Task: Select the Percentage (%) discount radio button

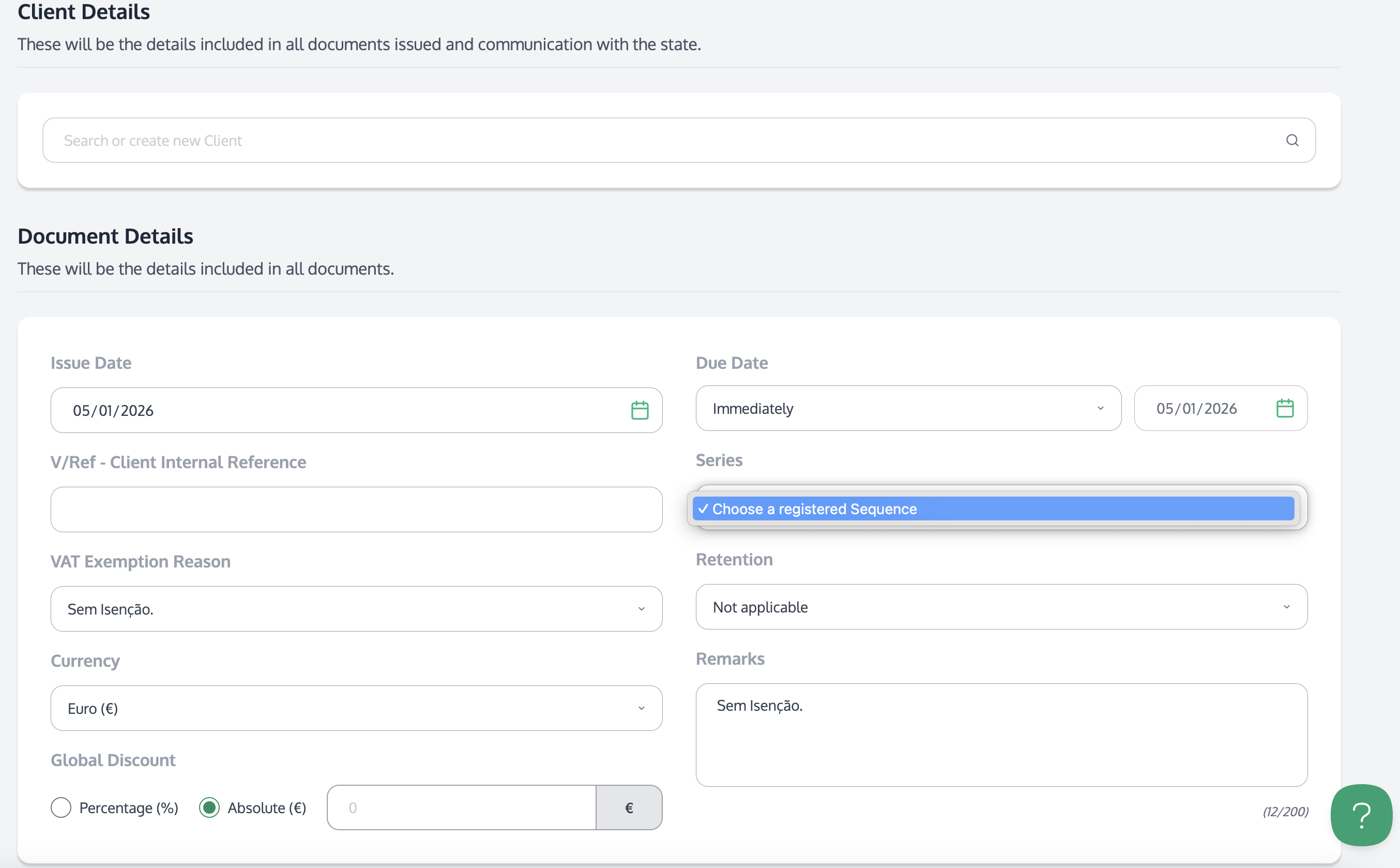Action: (x=61, y=807)
